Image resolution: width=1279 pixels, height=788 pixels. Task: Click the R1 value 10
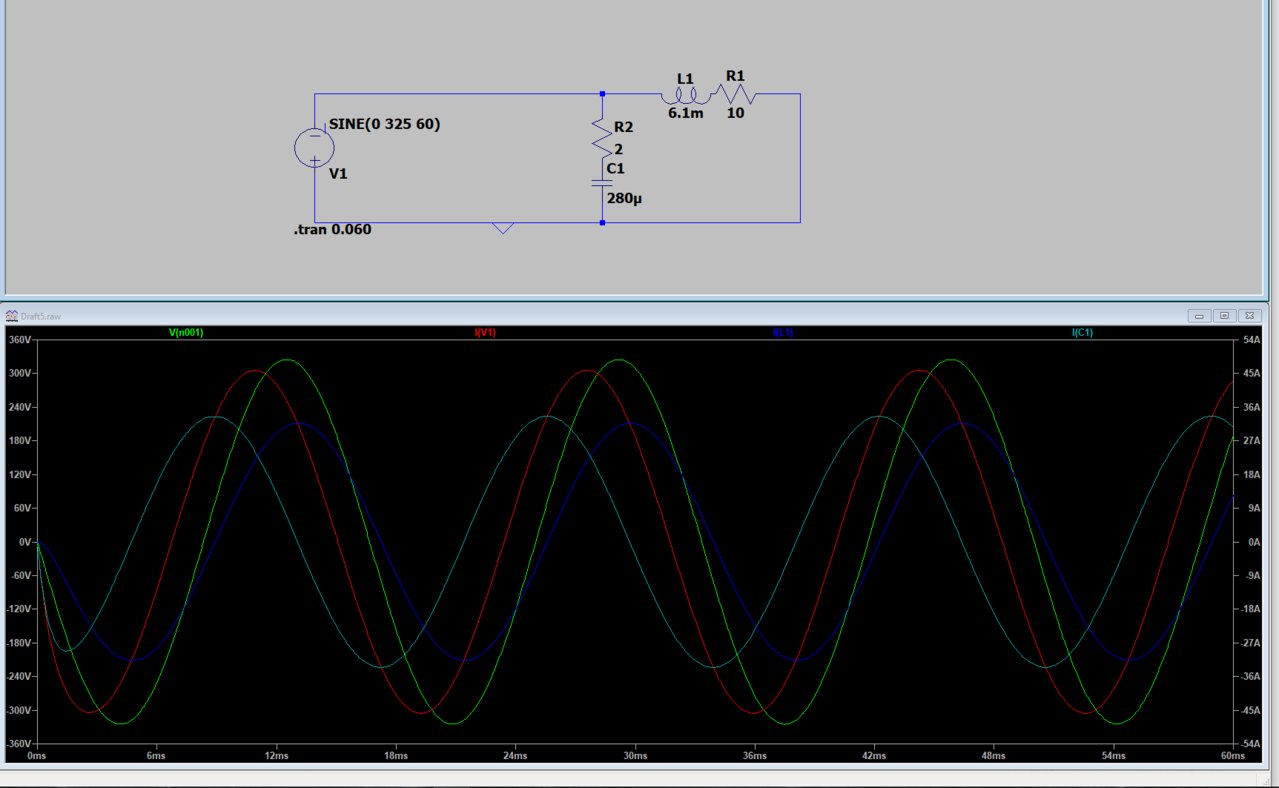click(x=735, y=113)
